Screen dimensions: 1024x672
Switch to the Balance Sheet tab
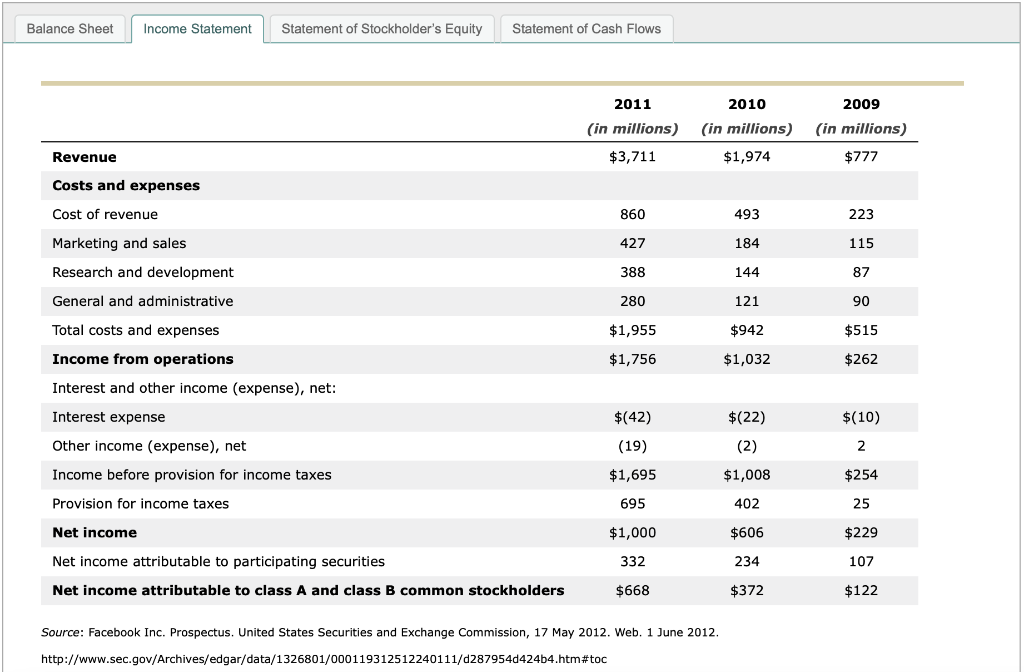click(70, 29)
